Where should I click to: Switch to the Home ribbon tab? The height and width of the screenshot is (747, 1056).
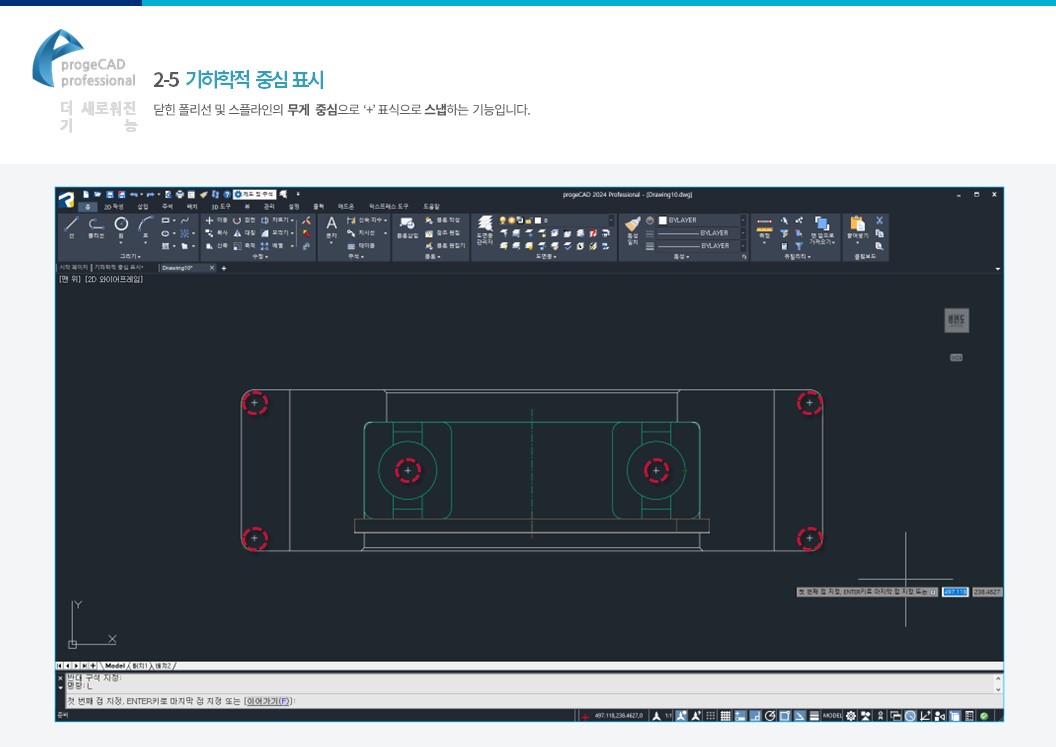coord(88,207)
